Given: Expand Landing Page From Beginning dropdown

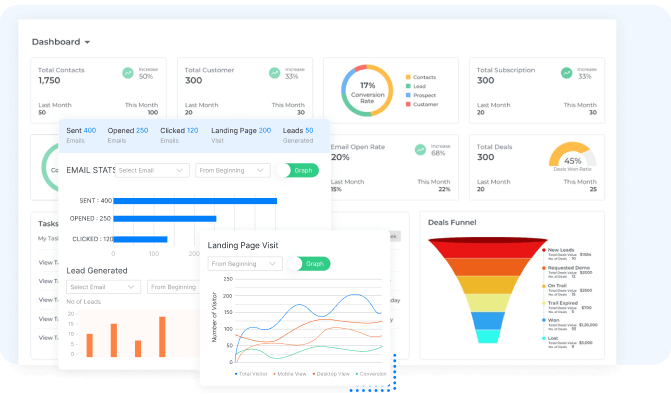Looking at the screenshot, I should point(245,264).
